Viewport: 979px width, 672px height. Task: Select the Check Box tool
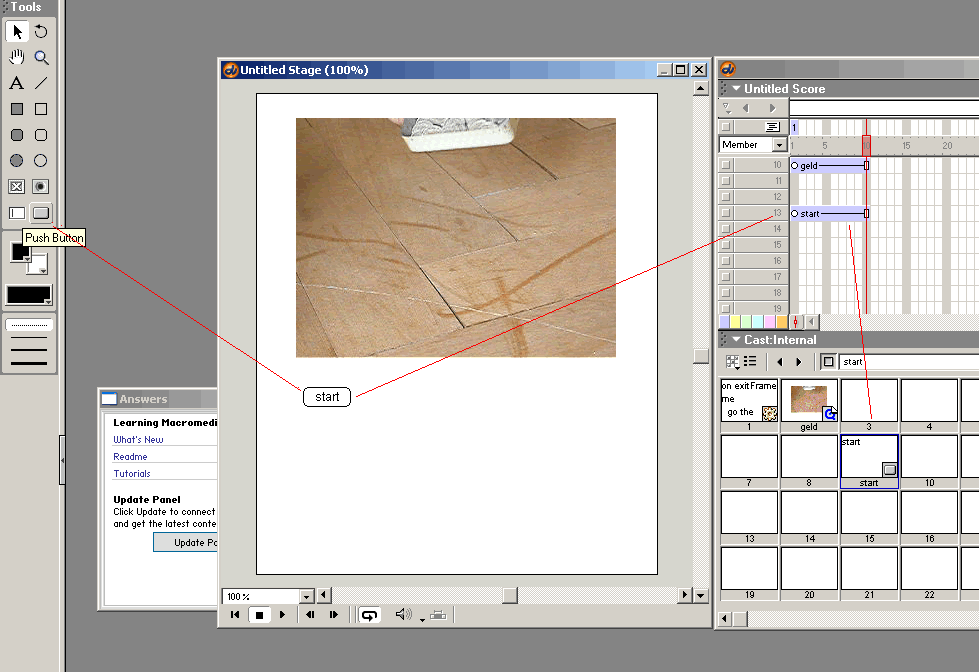click(x=17, y=187)
